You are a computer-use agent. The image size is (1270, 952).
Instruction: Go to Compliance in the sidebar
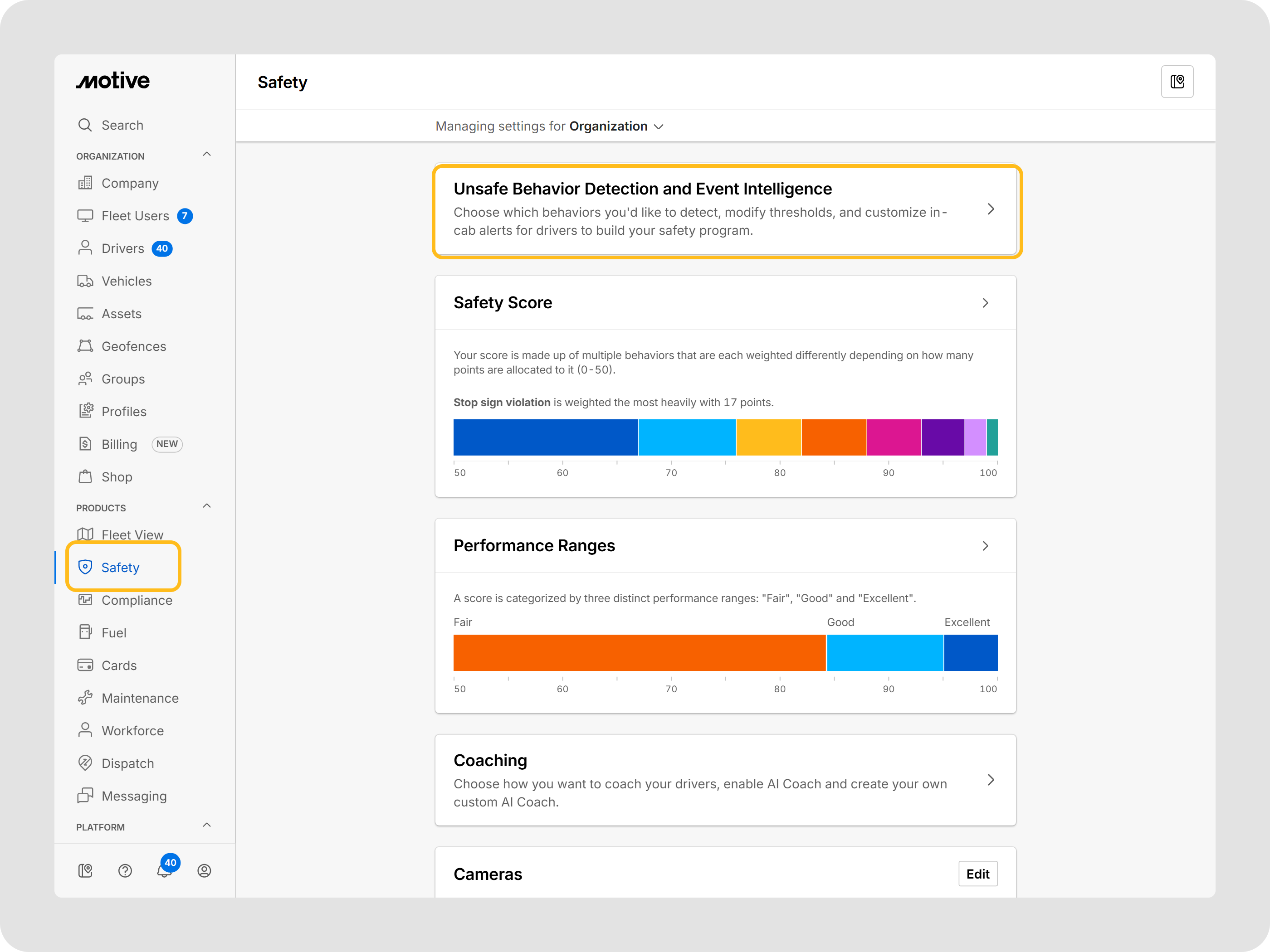136,600
